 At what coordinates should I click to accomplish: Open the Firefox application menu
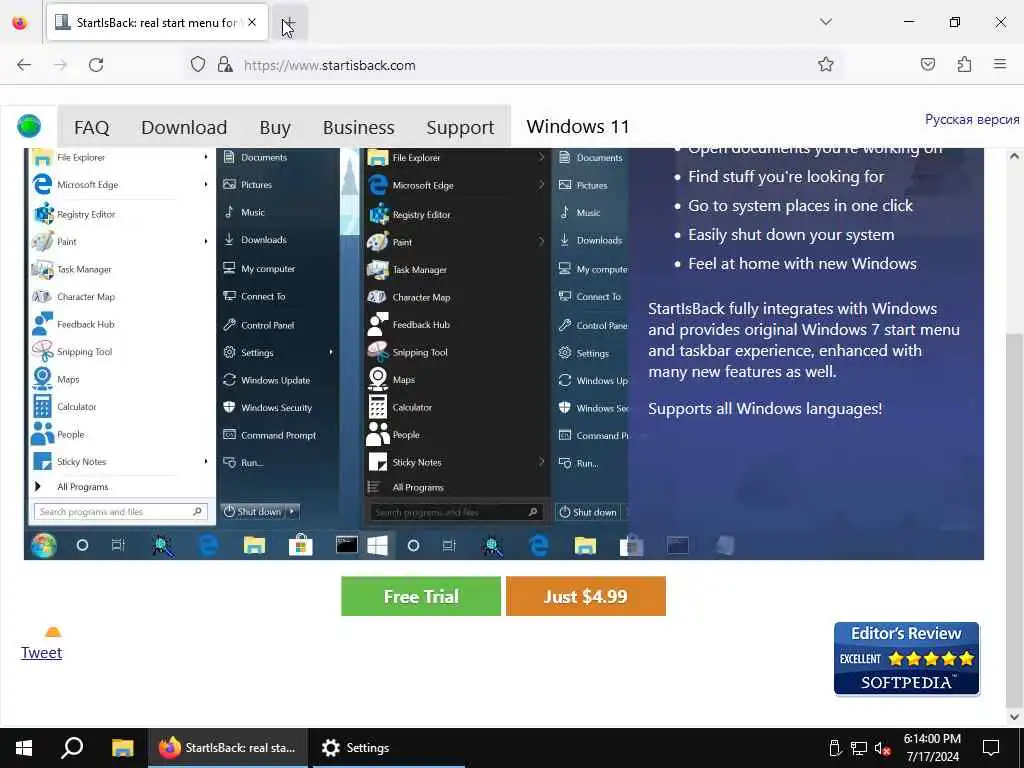click(x=1000, y=64)
